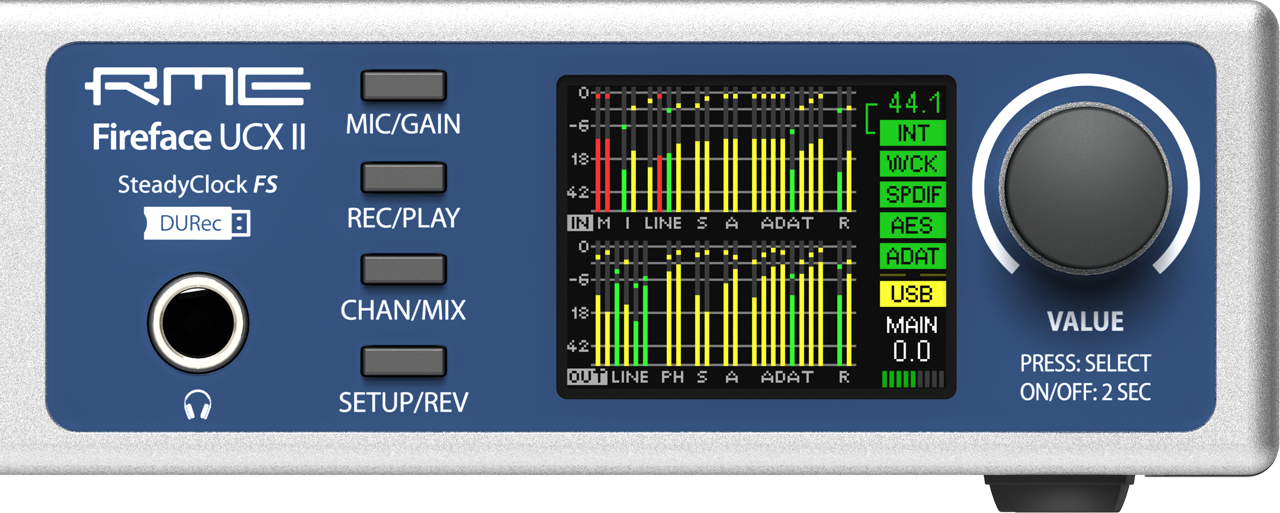The image size is (1280, 513).
Task: Click the DURec USB stick icon
Action: [x=197, y=223]
